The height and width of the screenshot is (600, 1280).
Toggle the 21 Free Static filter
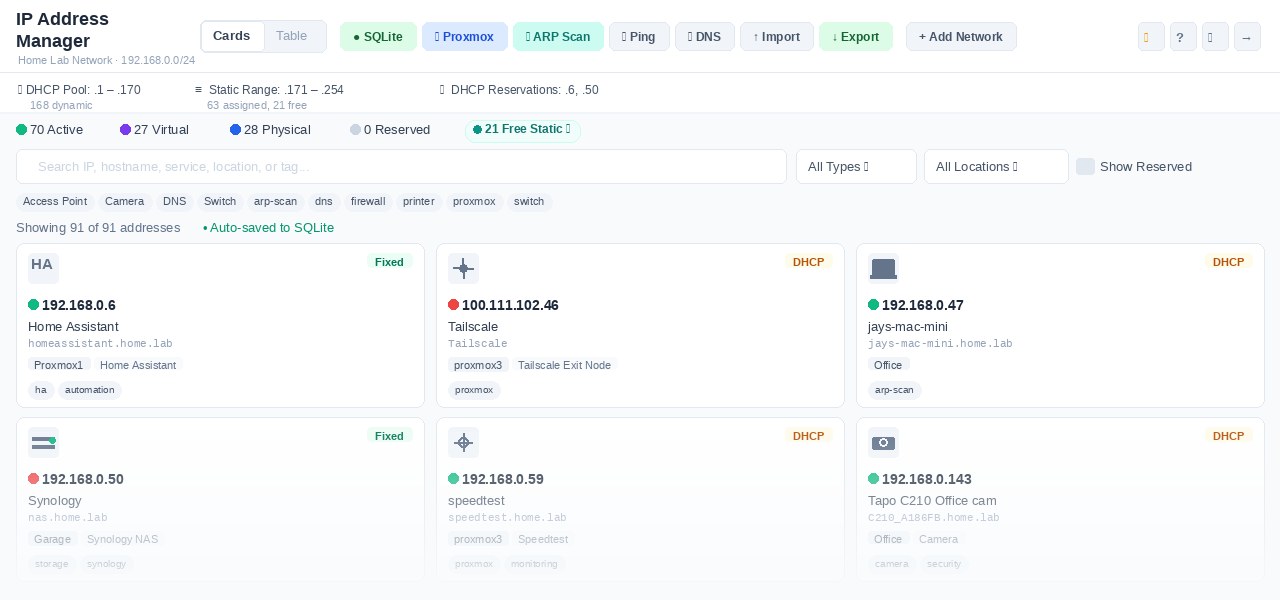click(523, 130)
